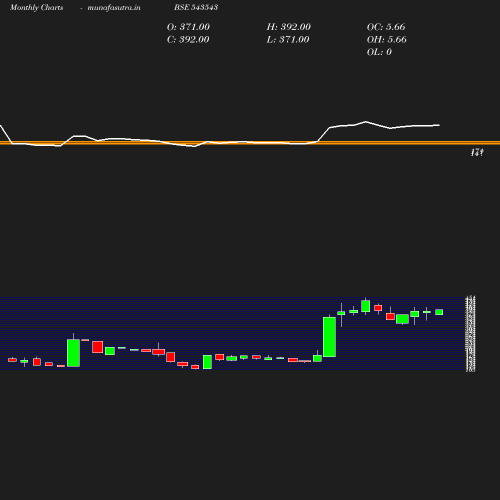Click the peak of the white indicator line

tap(366, 122)
